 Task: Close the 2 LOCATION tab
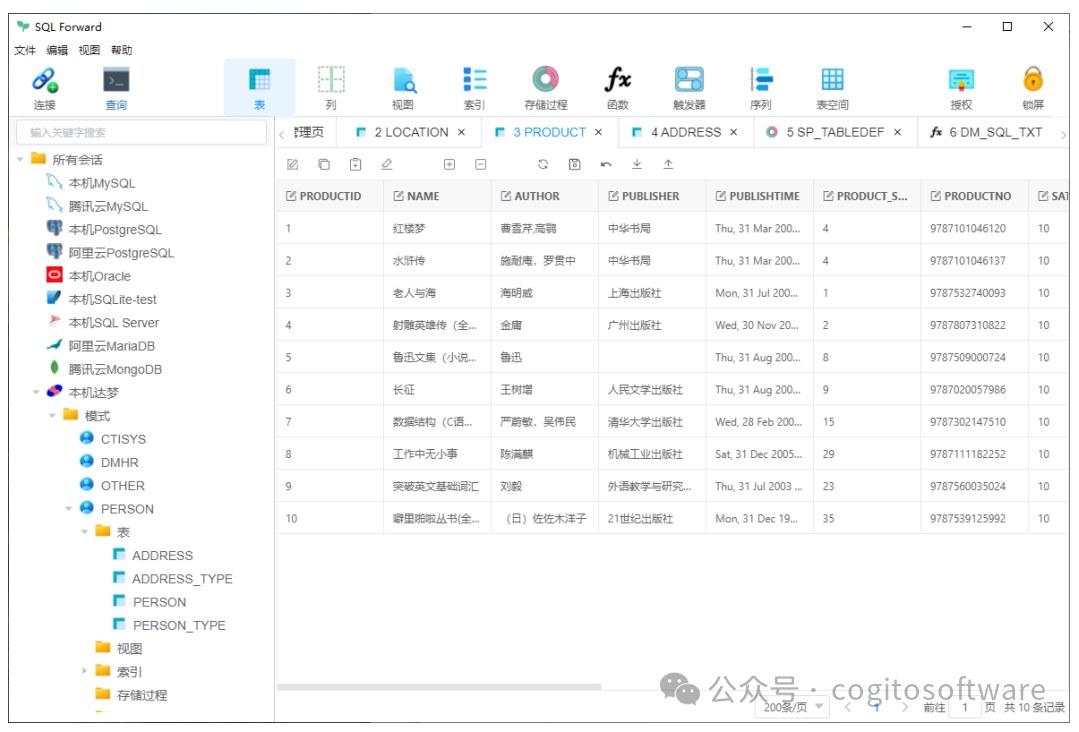[x=461, y=132]
